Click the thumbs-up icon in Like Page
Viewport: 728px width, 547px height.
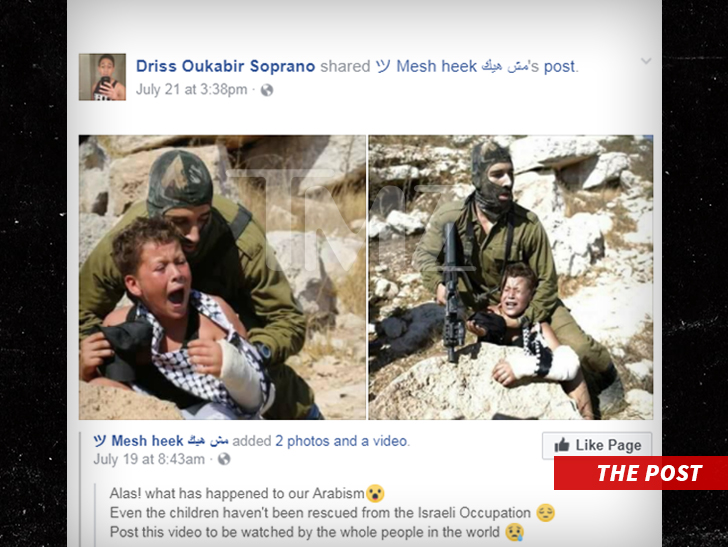pos(562,445)
